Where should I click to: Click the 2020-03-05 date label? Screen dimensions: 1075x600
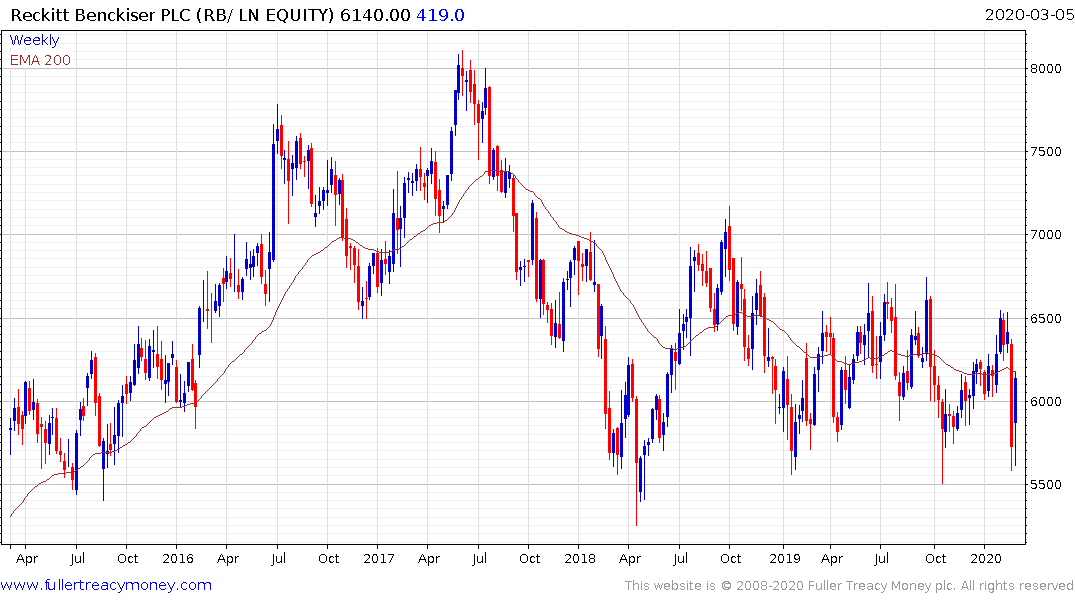1028,14
